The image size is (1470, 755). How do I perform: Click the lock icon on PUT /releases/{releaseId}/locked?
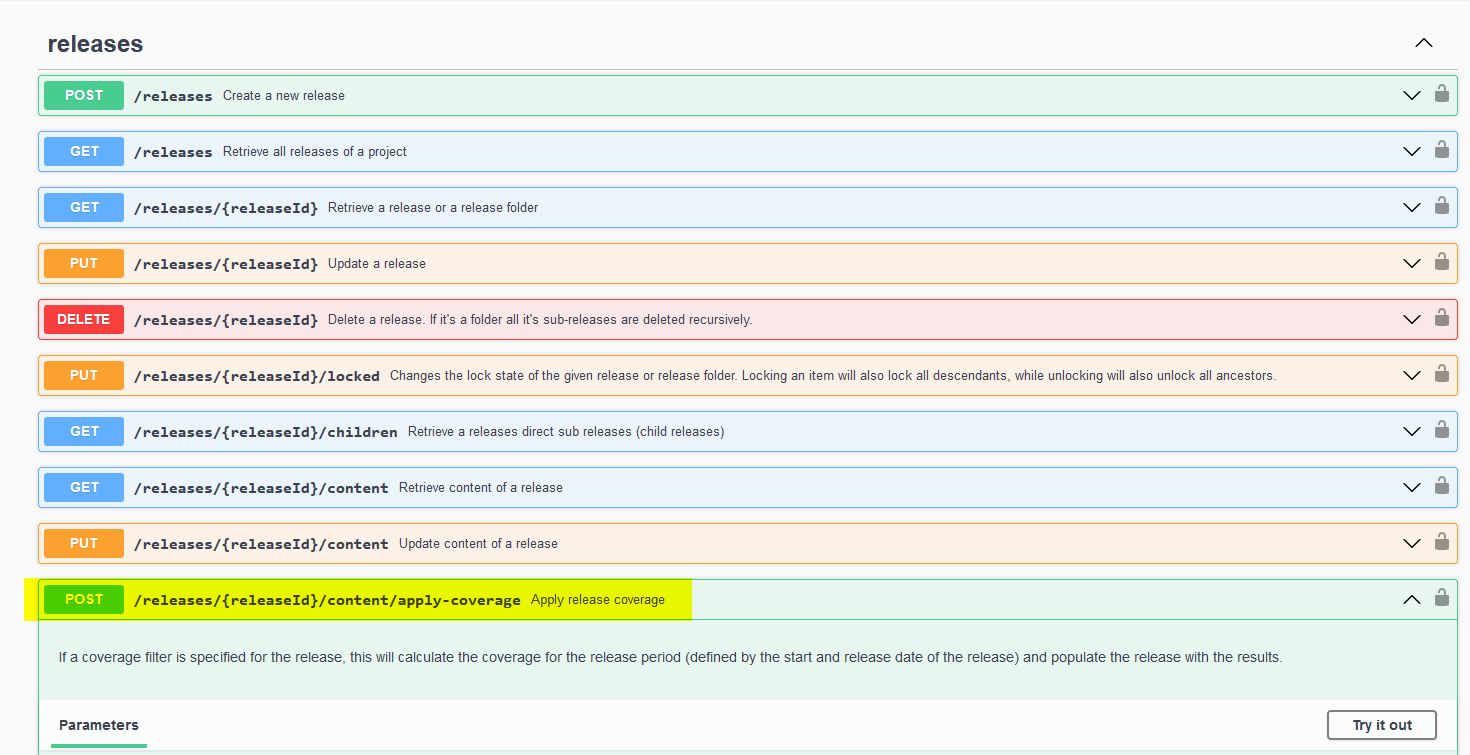[x=1442, y=375]
